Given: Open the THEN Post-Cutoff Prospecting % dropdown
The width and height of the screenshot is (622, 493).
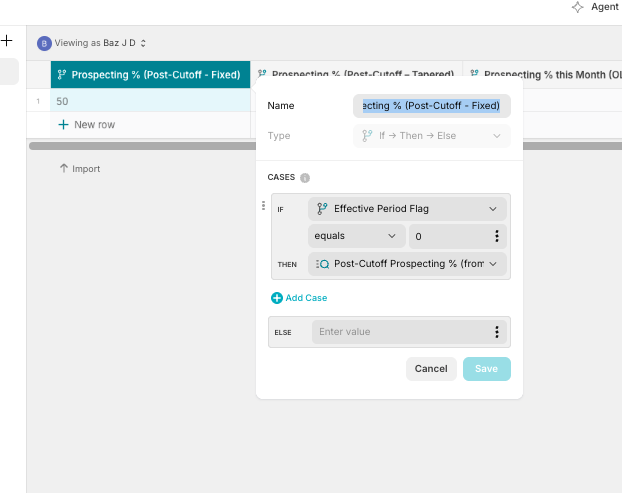Looking at the screenshot, I should [407, 264].
